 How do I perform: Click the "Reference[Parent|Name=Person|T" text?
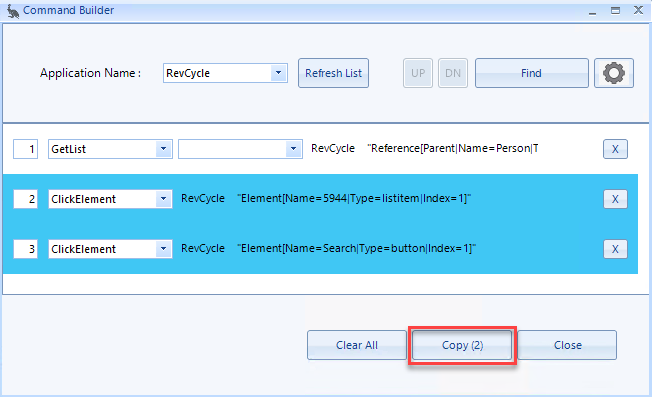click(x=453, y=148)
